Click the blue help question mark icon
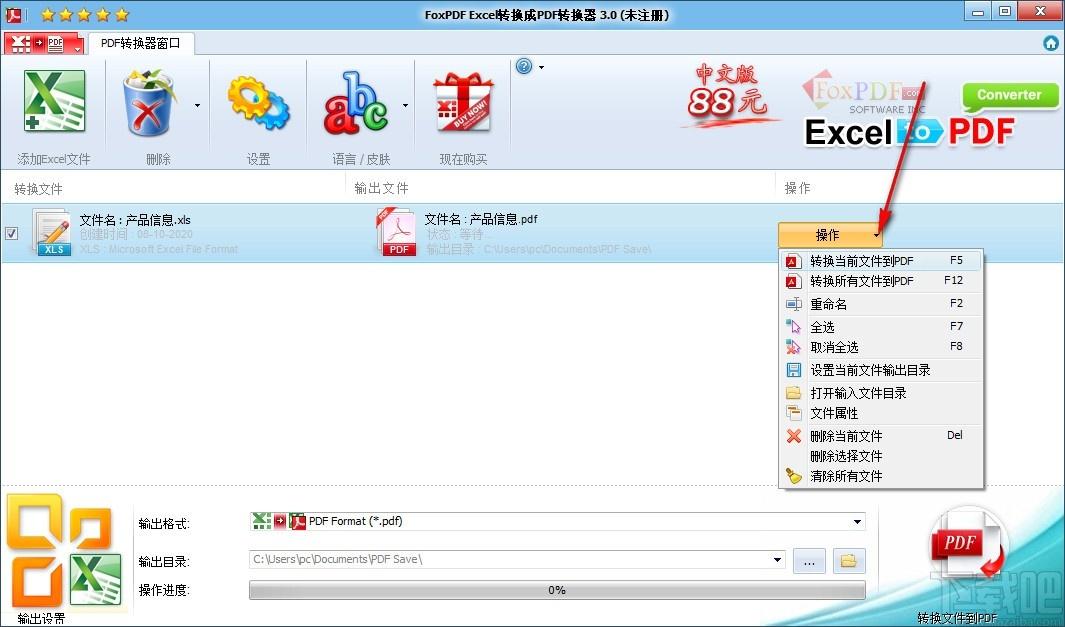This screenshot has width=1065, height=627. [524, 67]
